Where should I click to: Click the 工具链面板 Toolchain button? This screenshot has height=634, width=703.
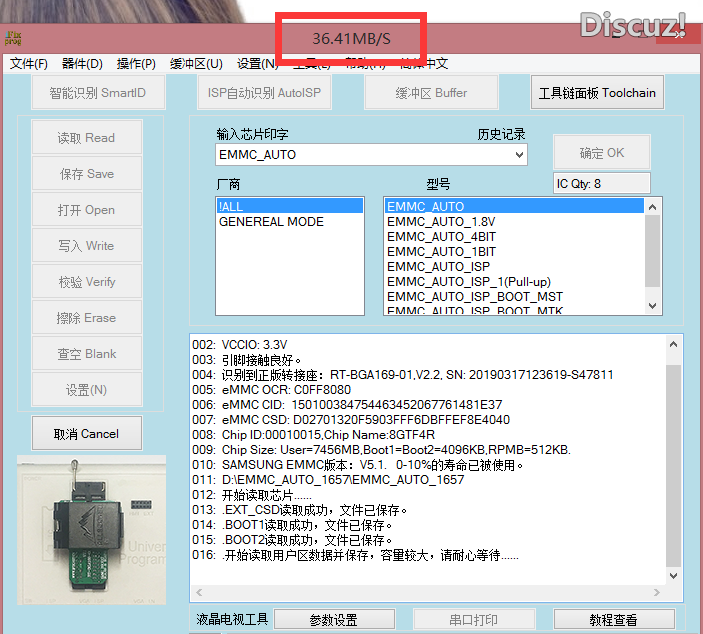pyautogui.click(x=597, y=93)
